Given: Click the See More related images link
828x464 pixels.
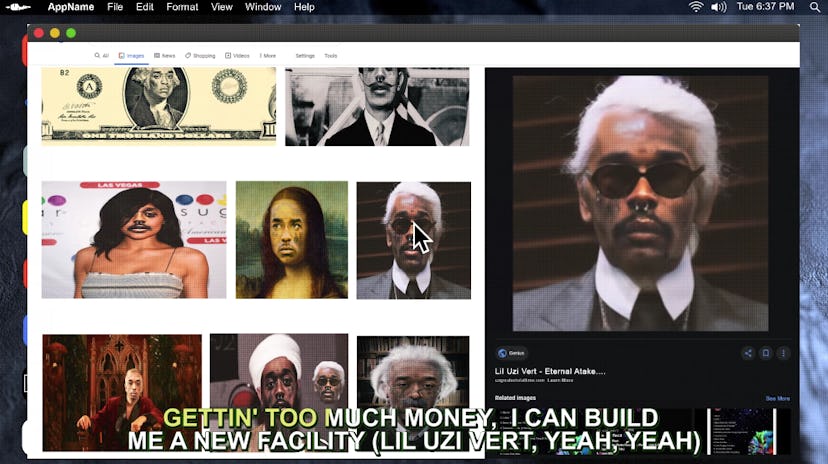Looking at the screenshot, I should tap(777, 398).
